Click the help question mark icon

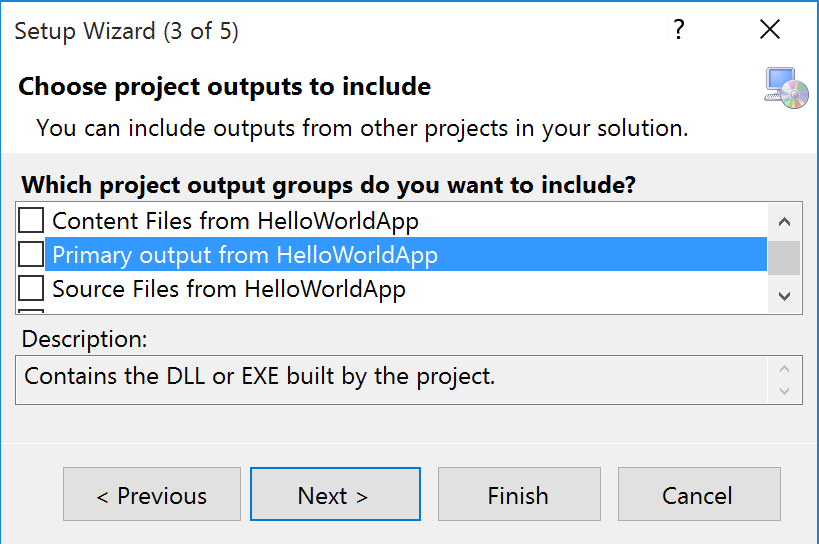pos(678,30)
